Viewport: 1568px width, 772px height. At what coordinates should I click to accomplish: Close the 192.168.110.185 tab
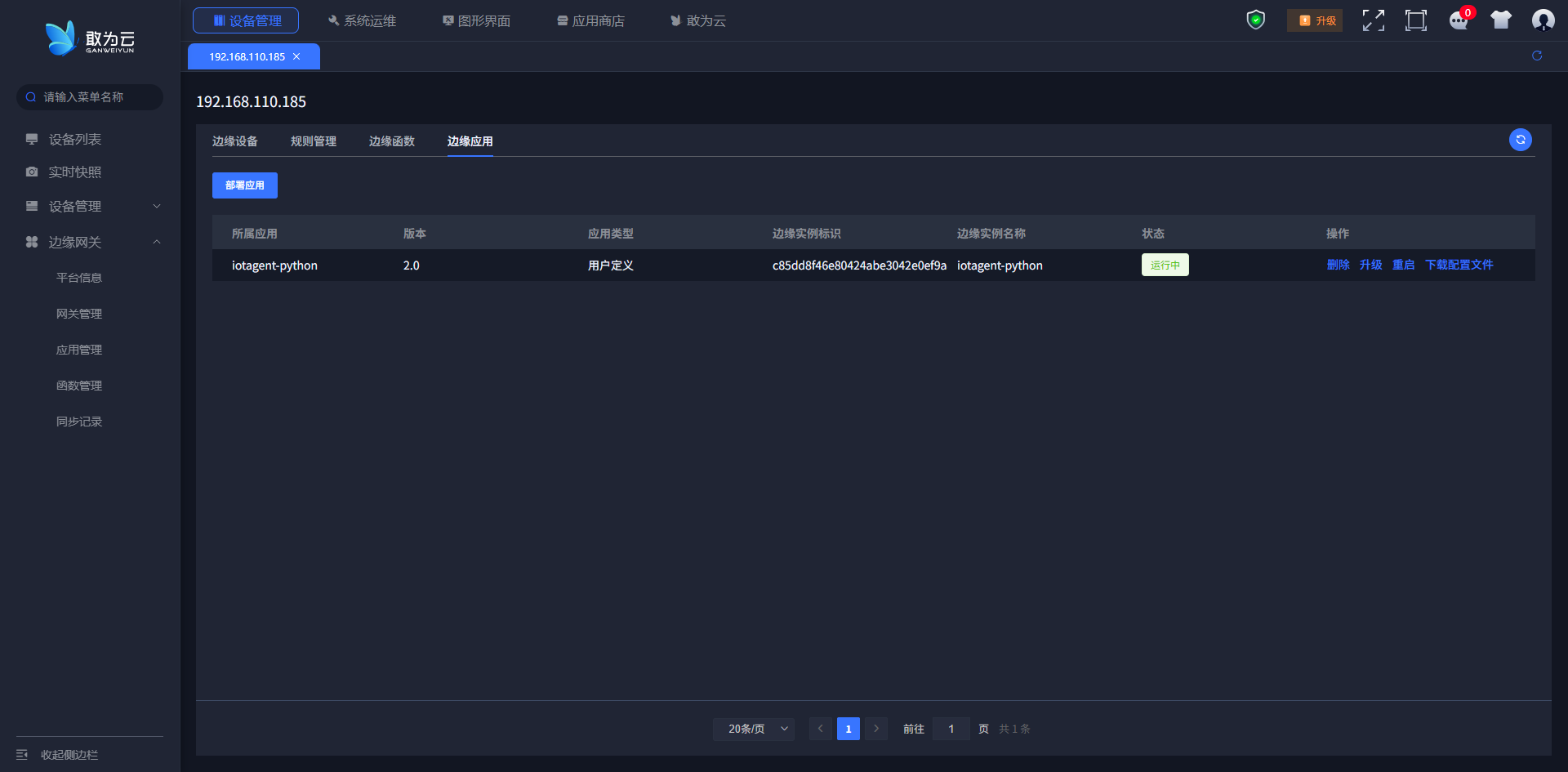click(x=296, y=56)
